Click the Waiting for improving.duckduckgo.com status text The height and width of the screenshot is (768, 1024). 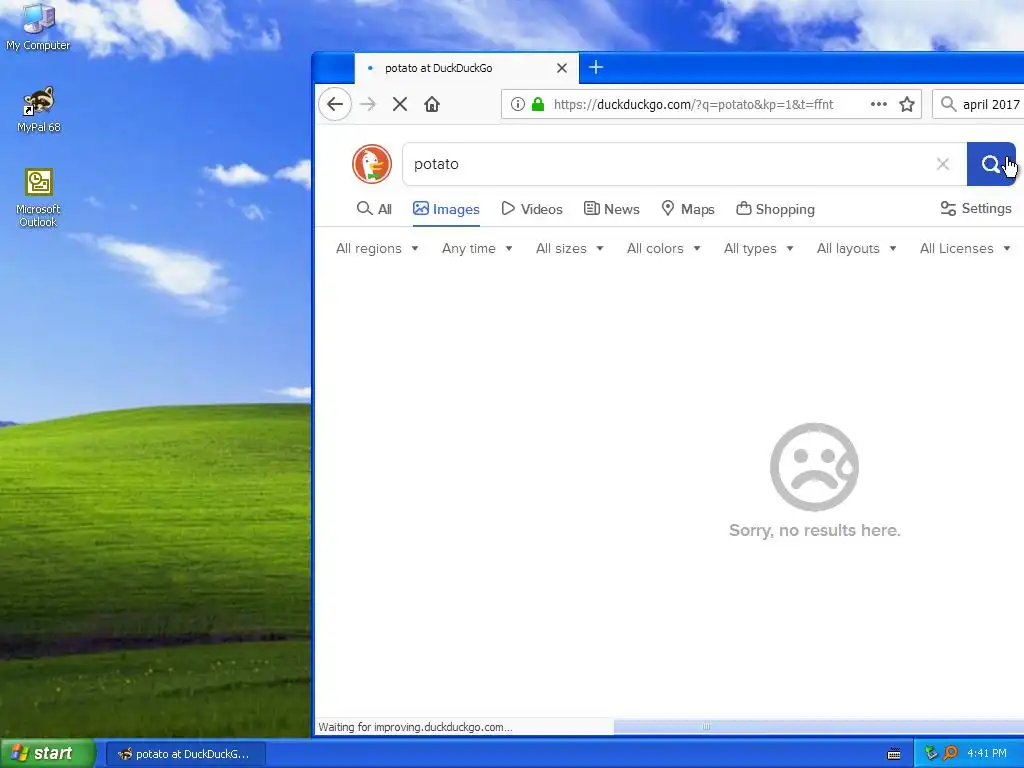pyautogui.click(x=415, y=727)
